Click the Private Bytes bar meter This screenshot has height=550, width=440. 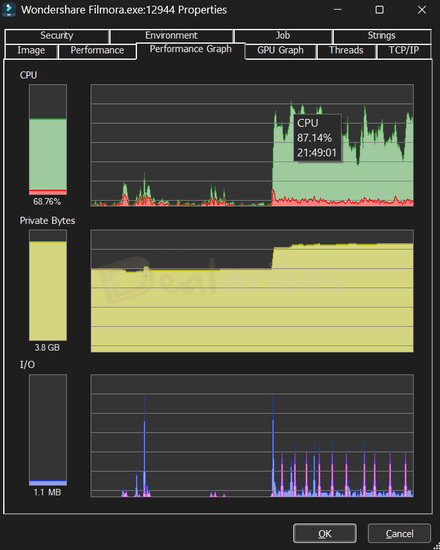(48, 285)
